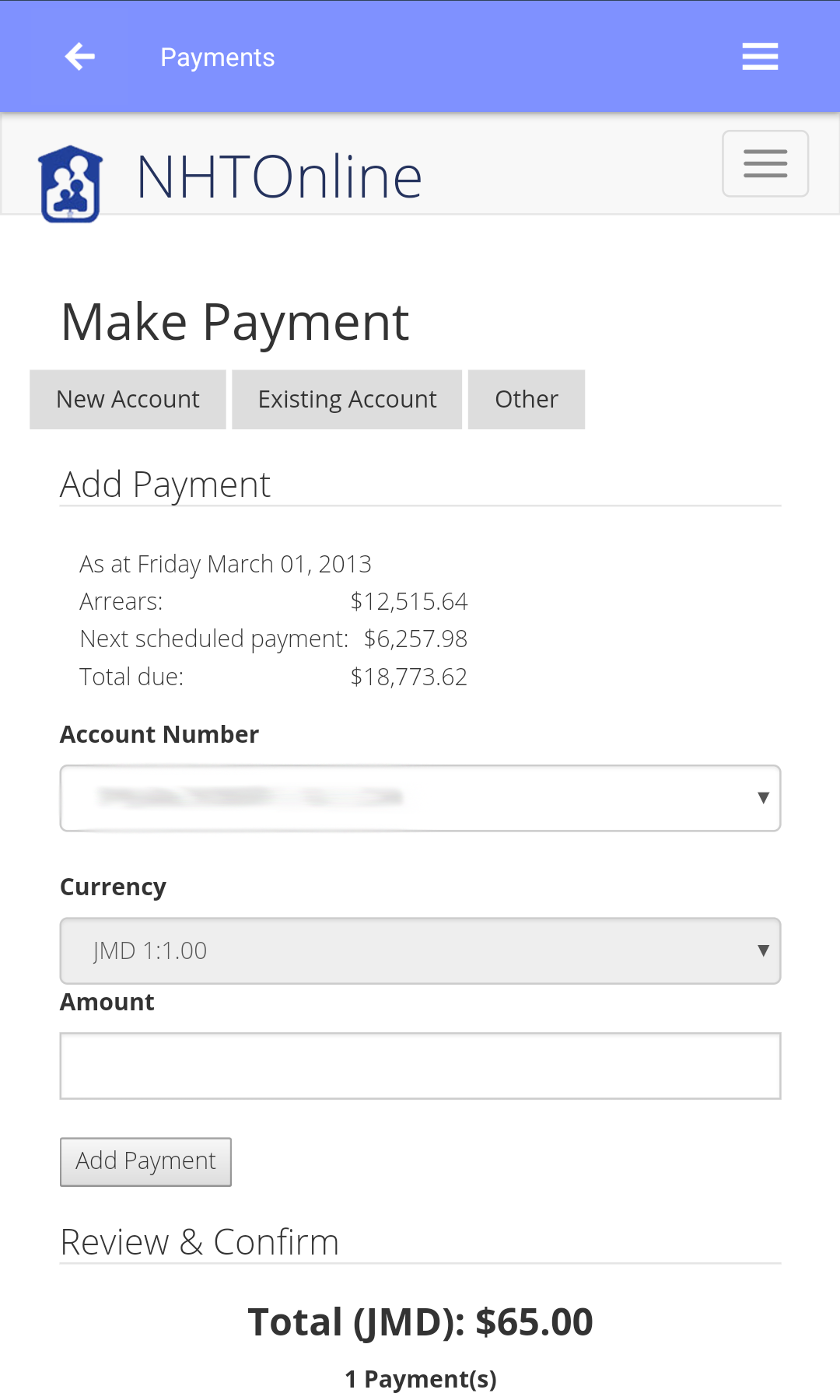Tap the back arrow icon
This screenshot has height=1400, width=840.
pyautogui.click(x=79, y=57)
